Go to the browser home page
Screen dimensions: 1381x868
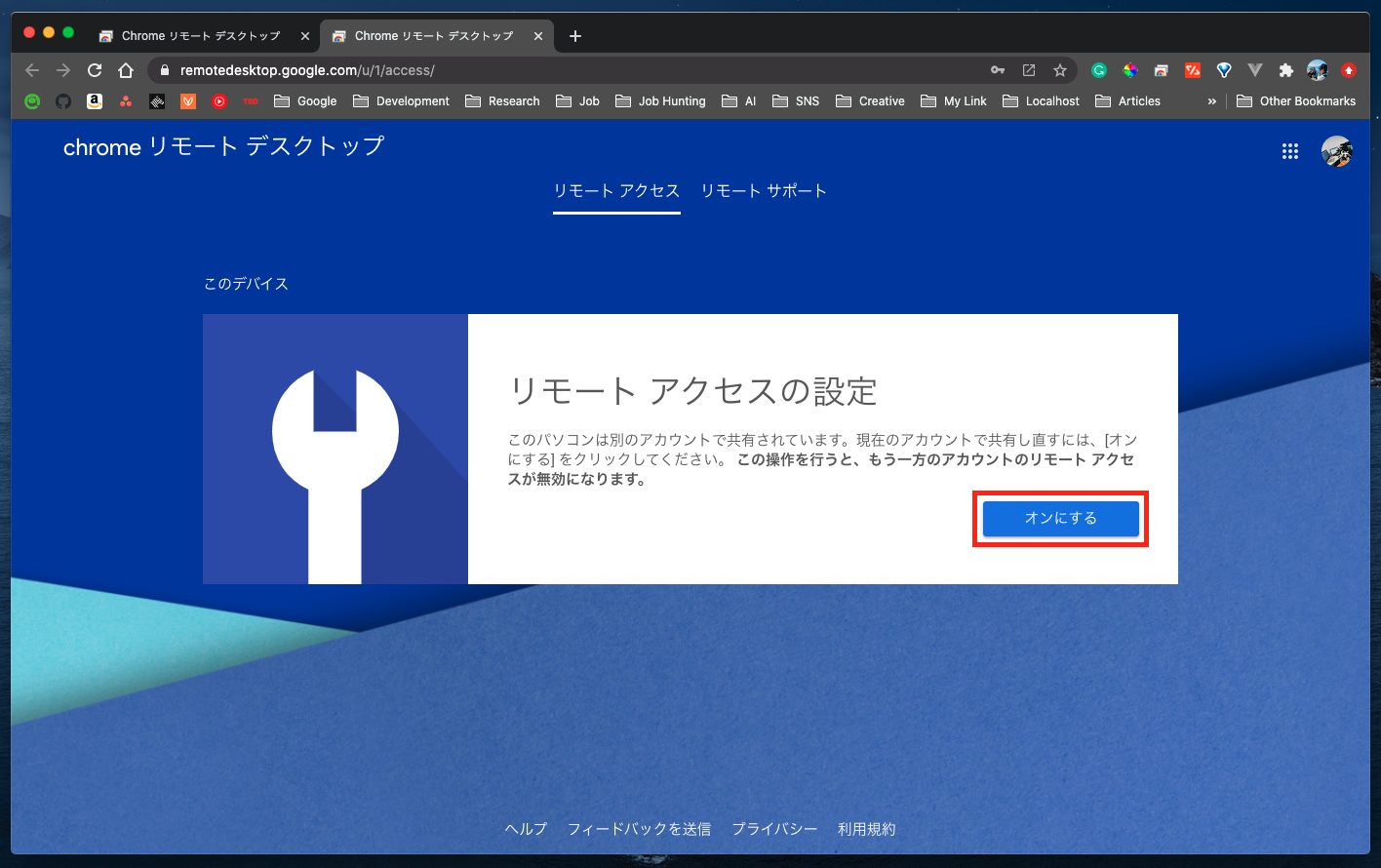(126, 70)
